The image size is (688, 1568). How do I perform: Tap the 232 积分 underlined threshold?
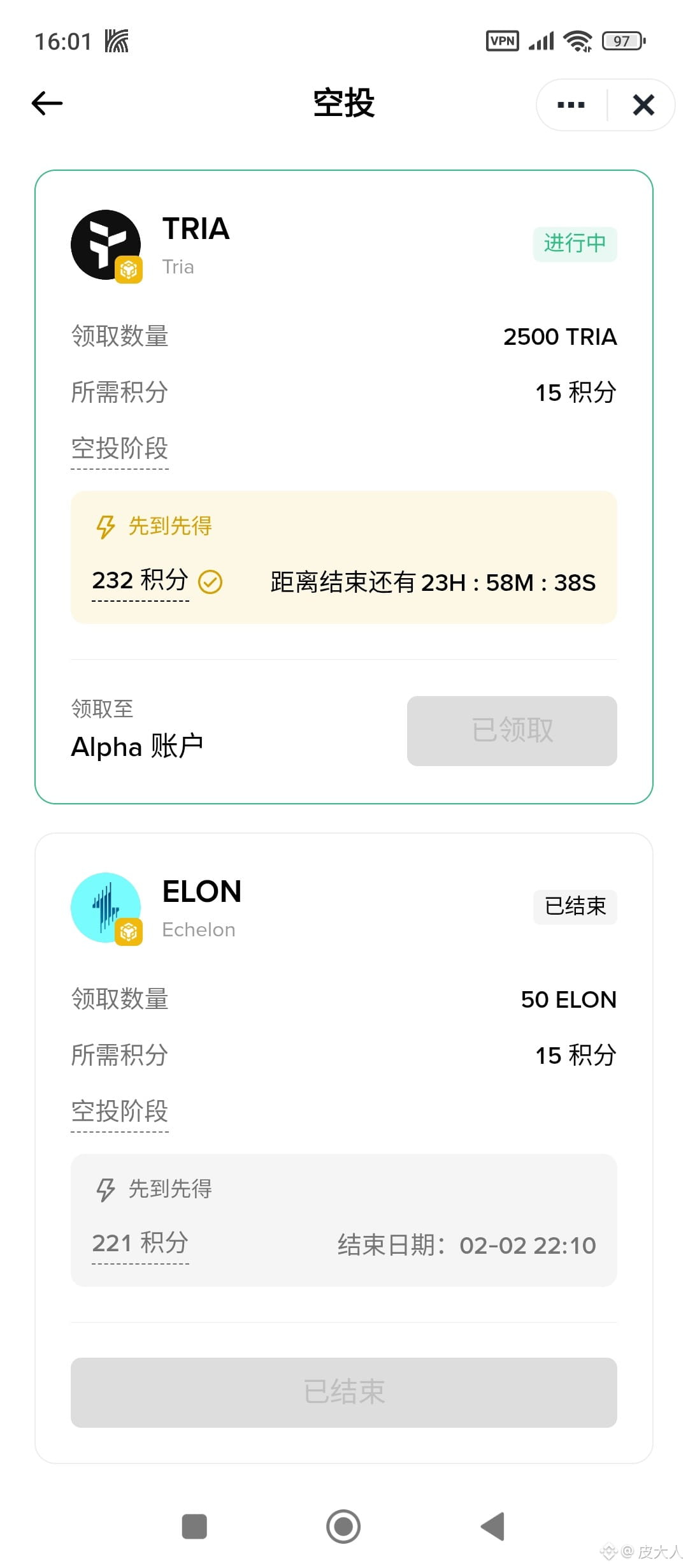click(x=140, y=581)
